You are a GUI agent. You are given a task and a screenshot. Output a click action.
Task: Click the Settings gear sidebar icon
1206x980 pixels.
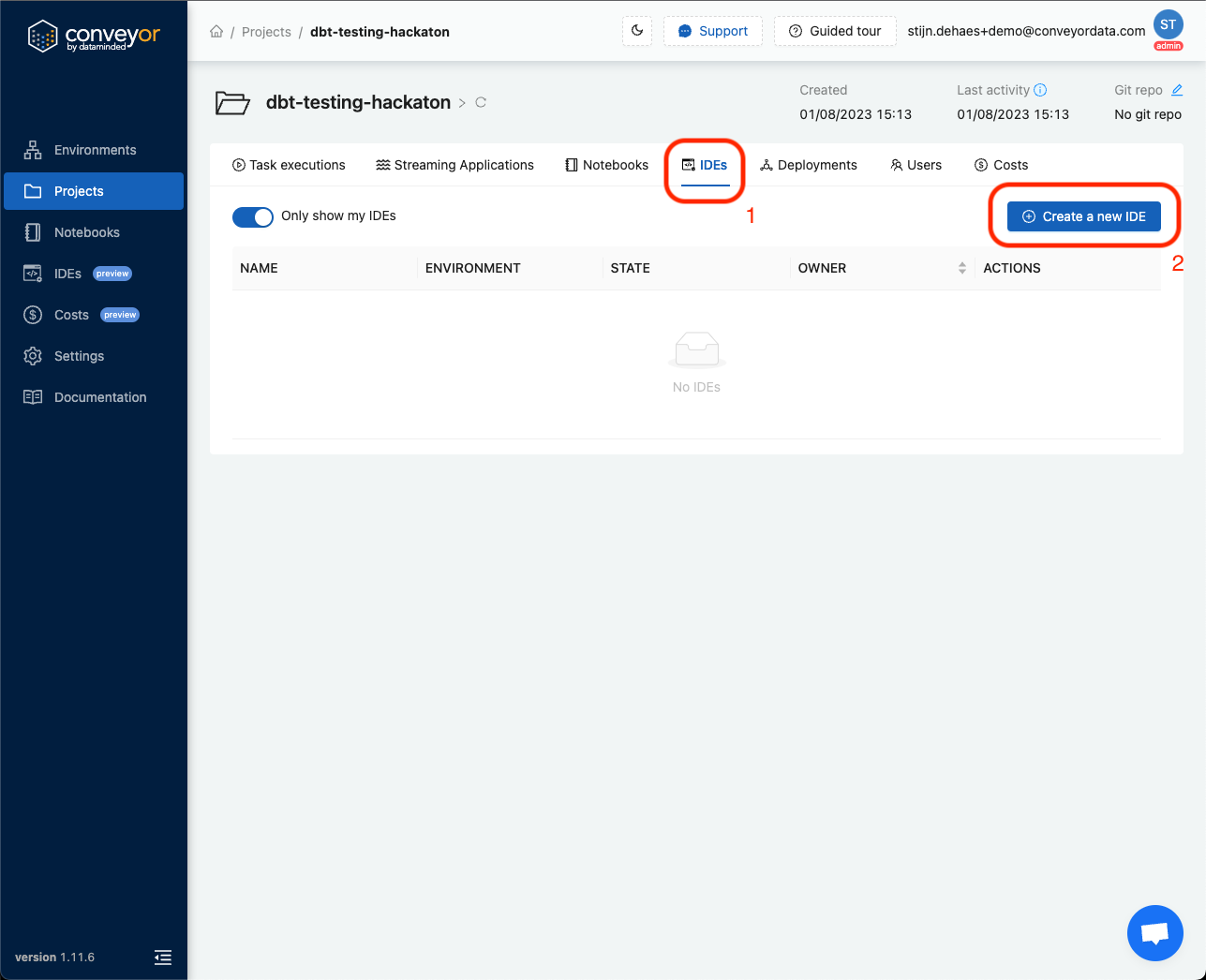coord(33,356)
